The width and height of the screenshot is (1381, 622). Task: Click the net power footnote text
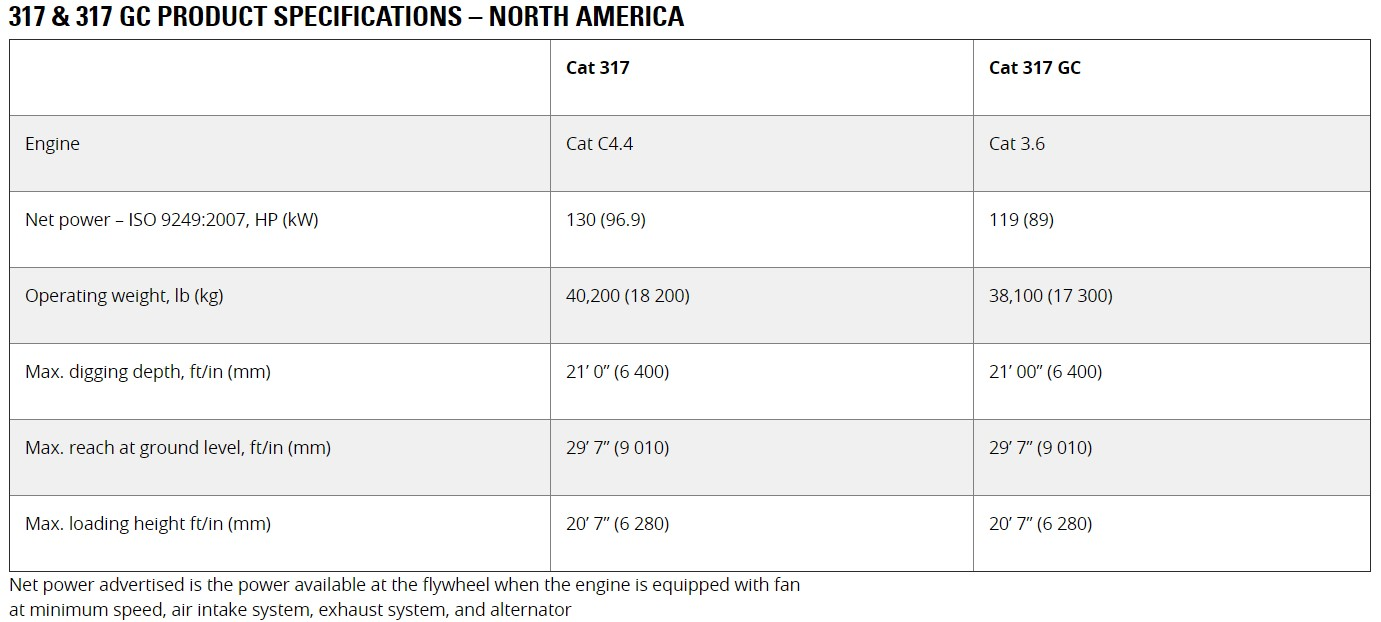(404, 597)
